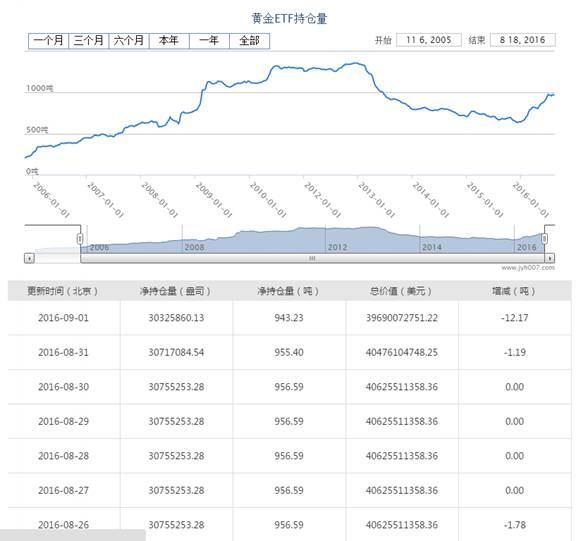Click the 净持仓量（吨）column header
Screen dimensions: 576x541
(x=288, y=291)
